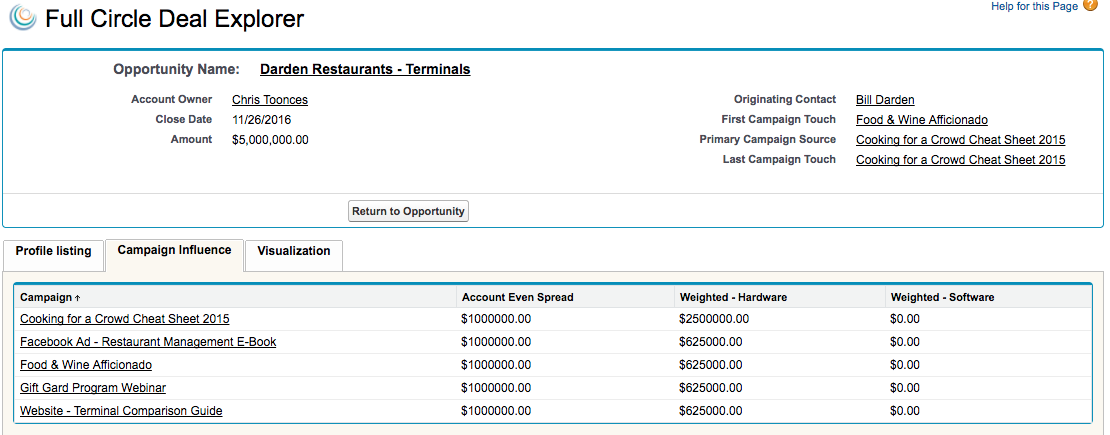Screen dimensions: 1110x435
Task: Click Weighted Software value for Website row
Action: [905, 410]
